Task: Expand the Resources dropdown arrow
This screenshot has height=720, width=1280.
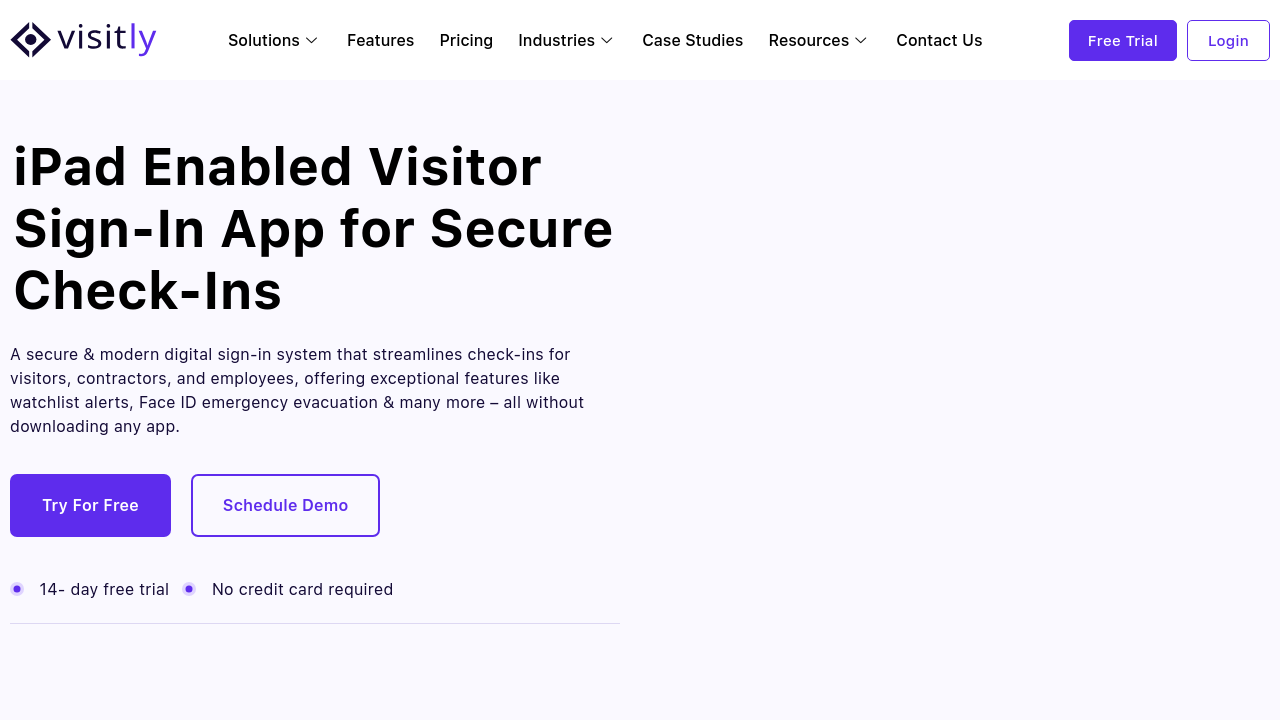Action: coord(861,40)
